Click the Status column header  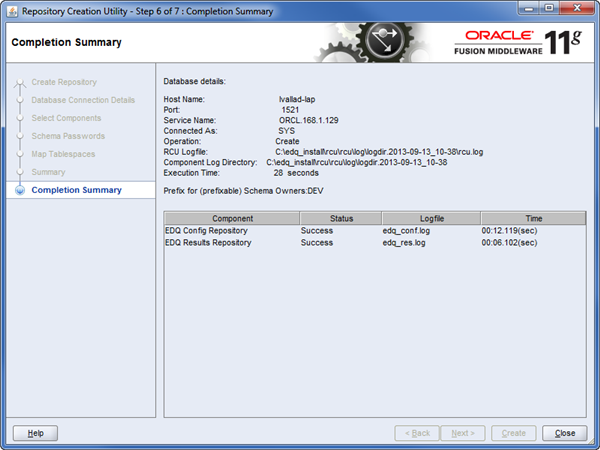coord(341,218)
